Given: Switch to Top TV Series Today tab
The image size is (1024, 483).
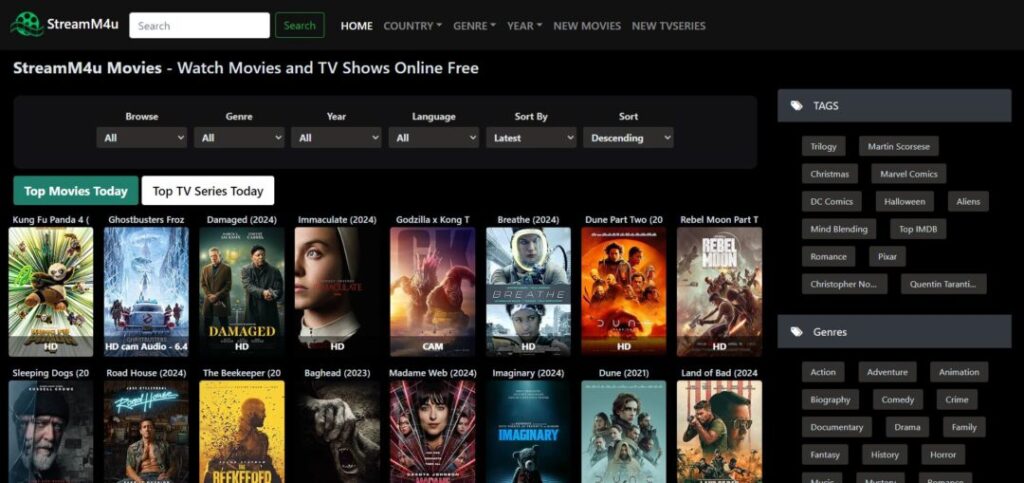Looking at the screenshot, I should click(x=208, y=191).
